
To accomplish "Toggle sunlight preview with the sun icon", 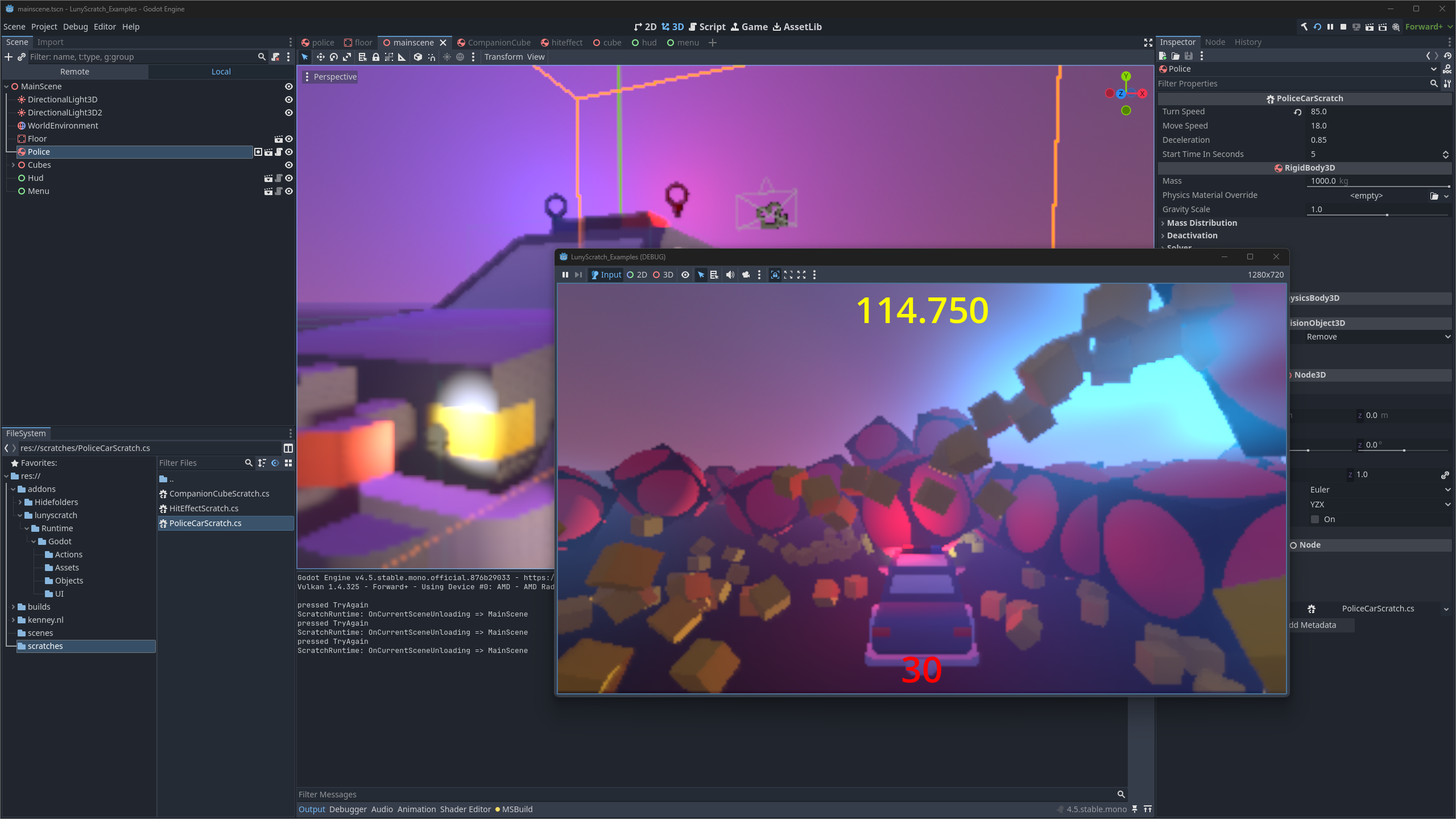I will [x=448, y=57].
